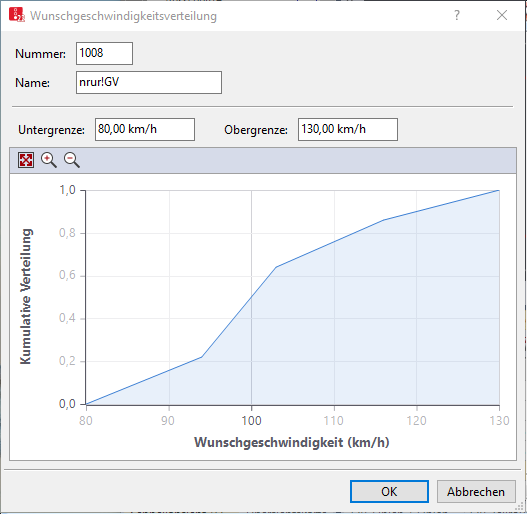The image size is (527, 514).
Task: Click the curve endpoint at 130 km/h
Action: [x=499, y=190]
